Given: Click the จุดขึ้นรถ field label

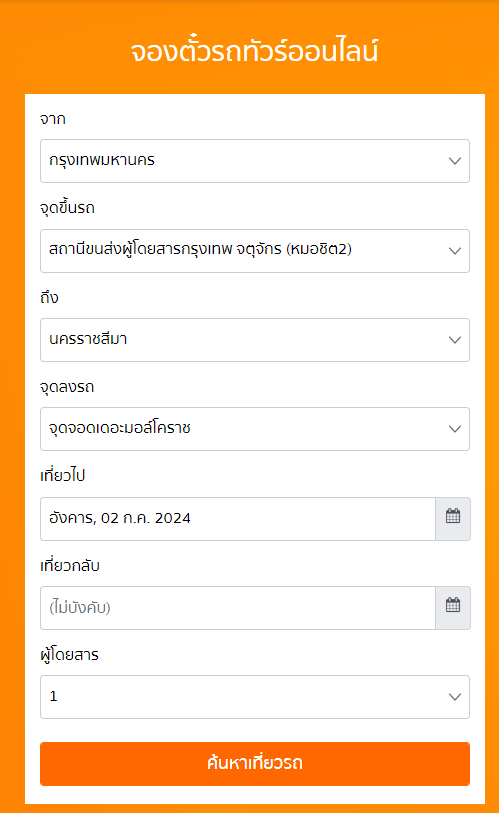Looking at the screenshot, I should point(67,208).
